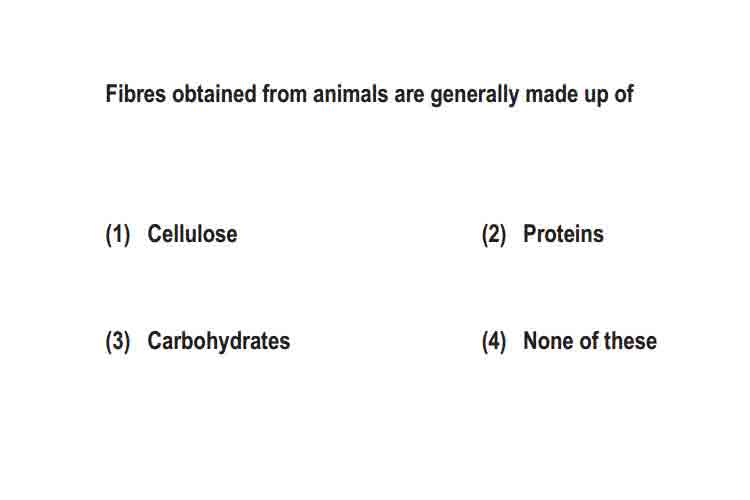Click the word are in the question
Image resolution: width=750 pixels, height=500 pixels.
coord(409,95)
